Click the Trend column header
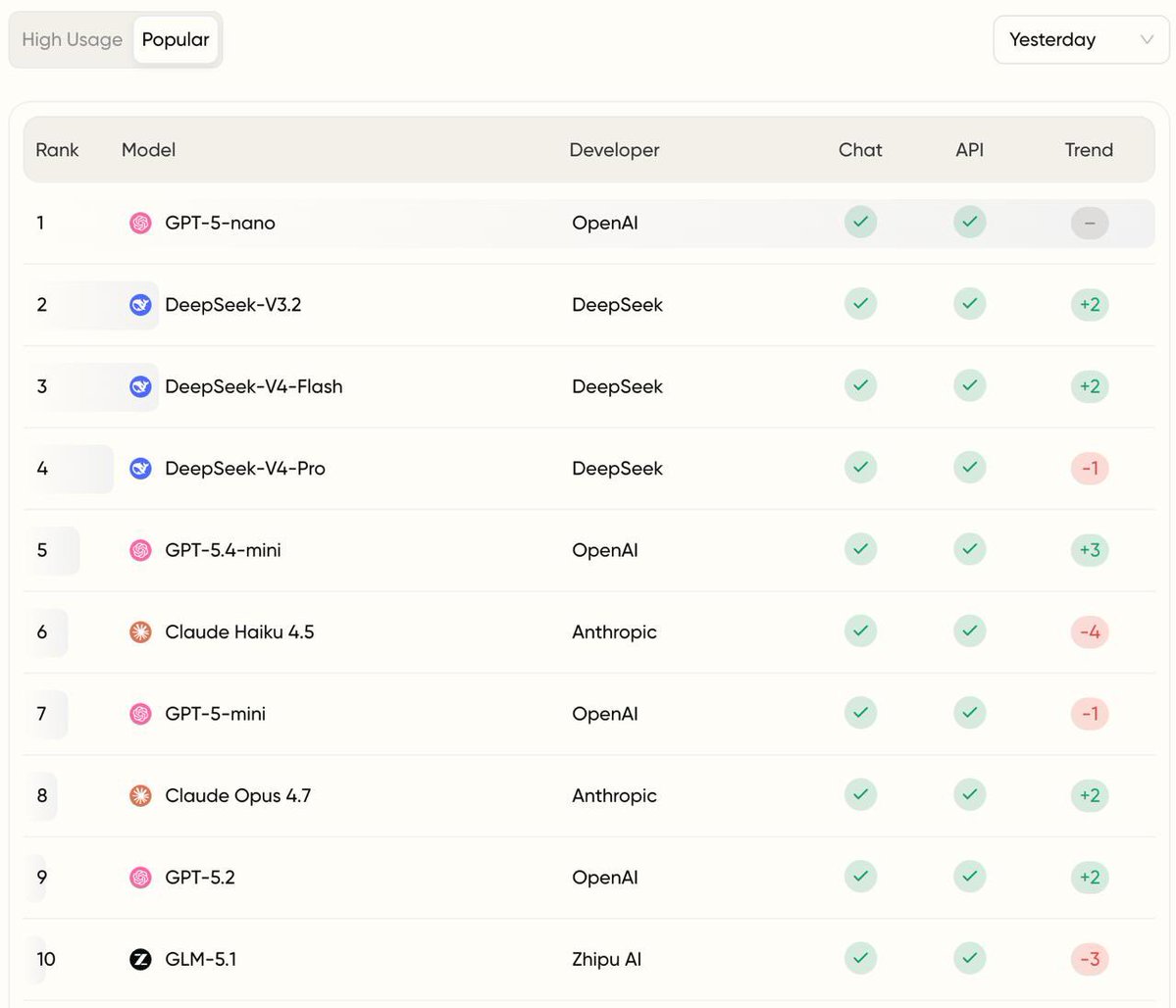This screenshot has width=1176, height=1008. click(x=1089, y=150)
